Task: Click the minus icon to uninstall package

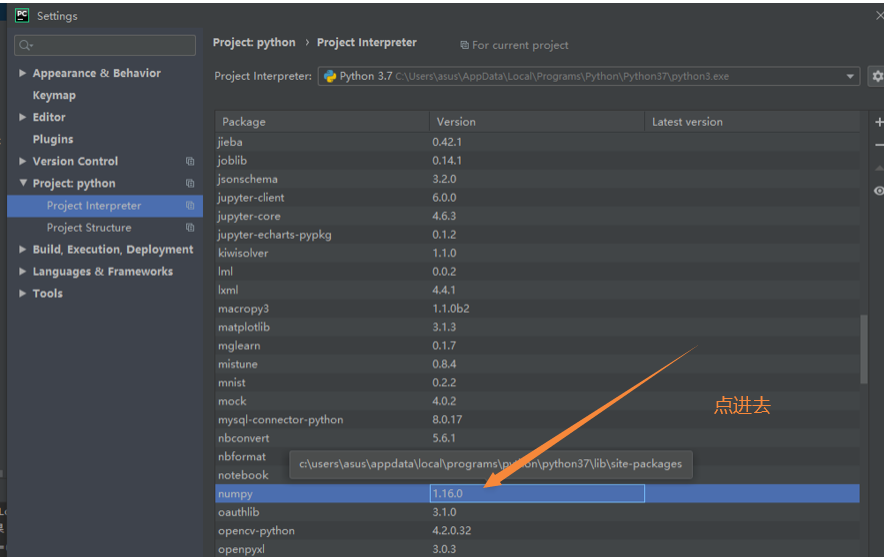Action: point(879,145)
